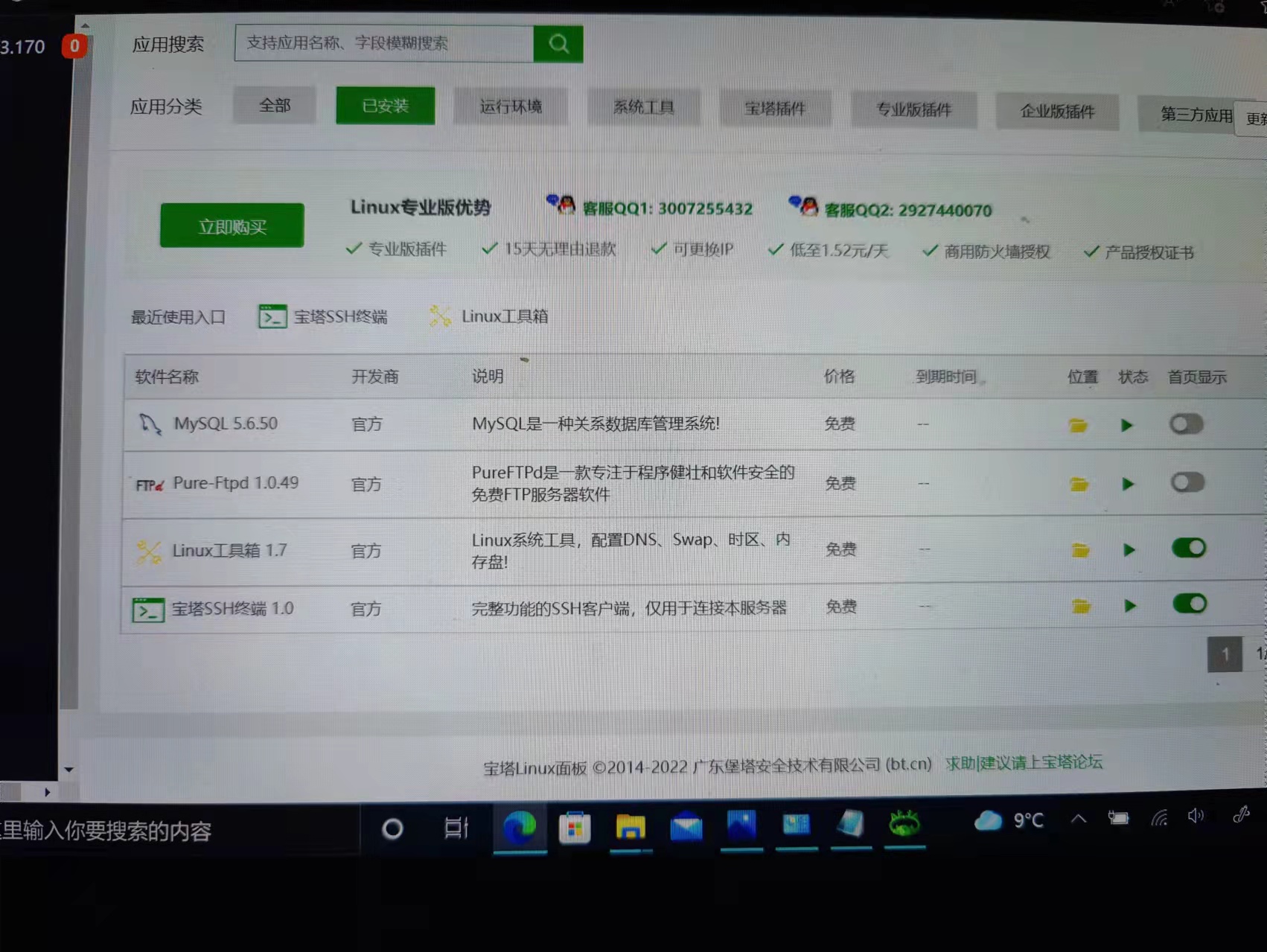Click the MySQL 5.6.50 status play icon
Image resolution: width=1267 pixels, height=952 pixels.
click(1127, 425)
